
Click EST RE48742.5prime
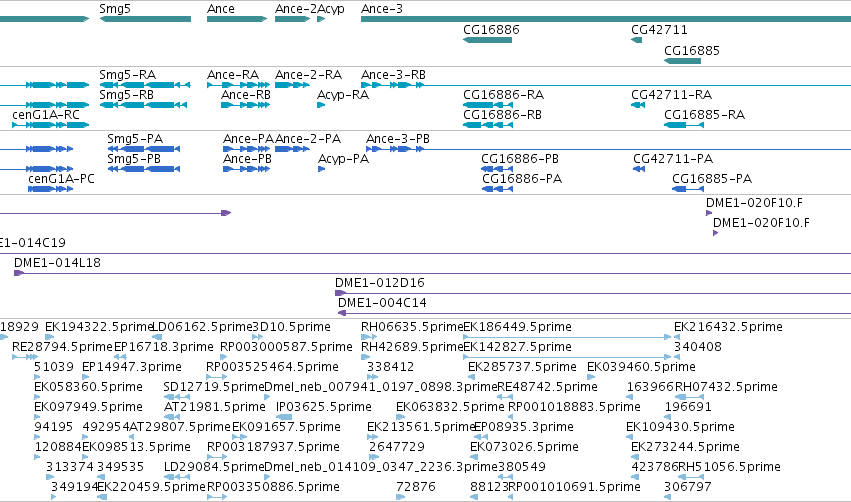click(548, 387)
